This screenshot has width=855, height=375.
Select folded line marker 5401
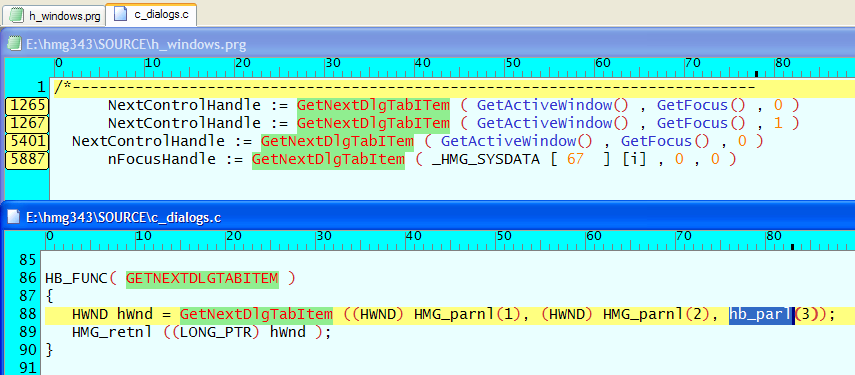point(27,142)
